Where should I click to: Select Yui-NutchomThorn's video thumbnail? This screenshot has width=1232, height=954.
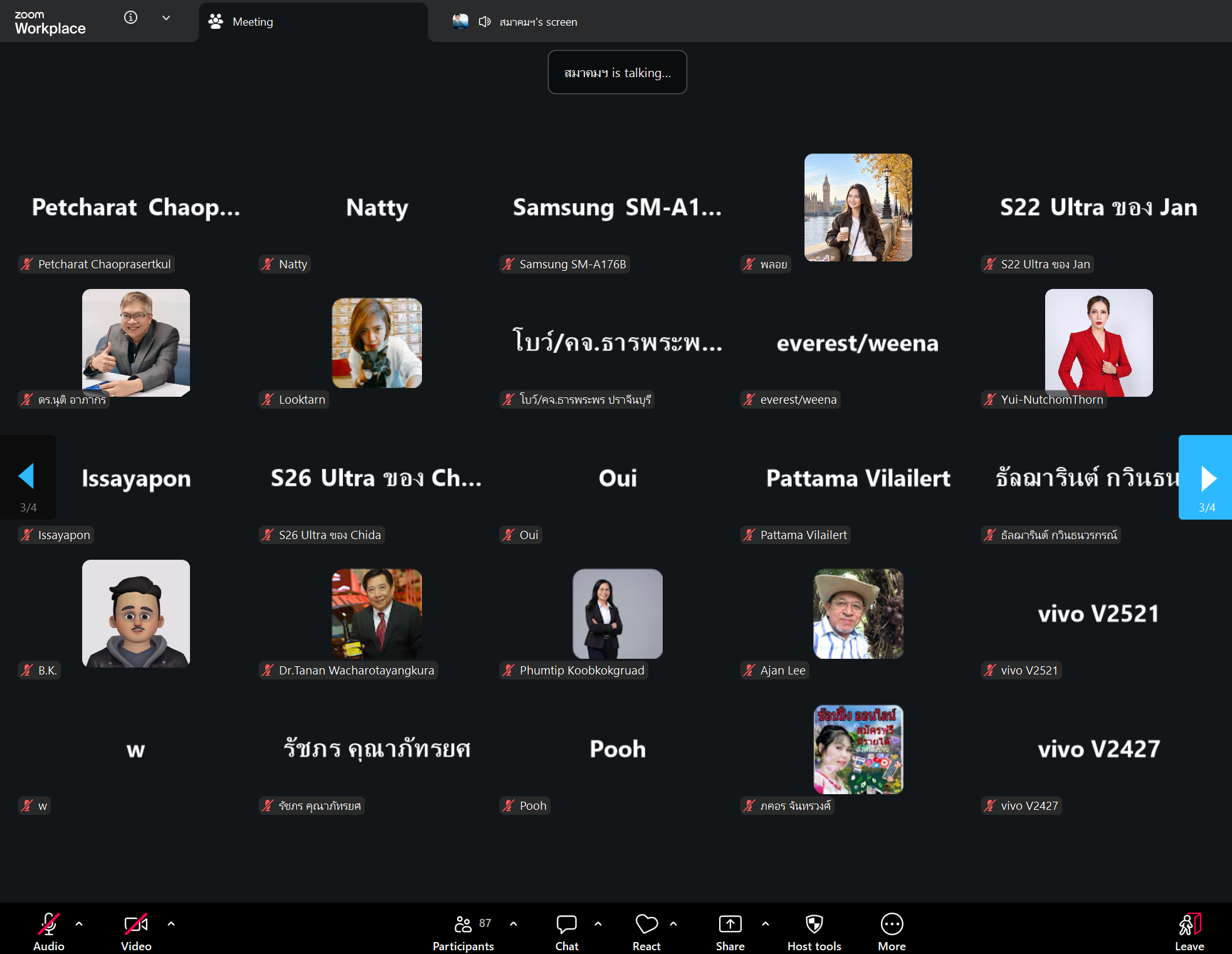point(1098,343)
